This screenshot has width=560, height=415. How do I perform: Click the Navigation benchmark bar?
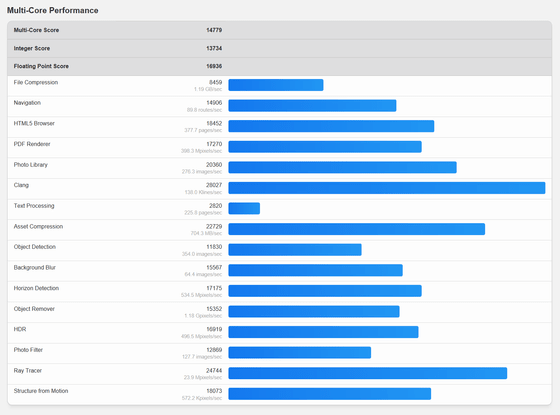tap(312, 106)
